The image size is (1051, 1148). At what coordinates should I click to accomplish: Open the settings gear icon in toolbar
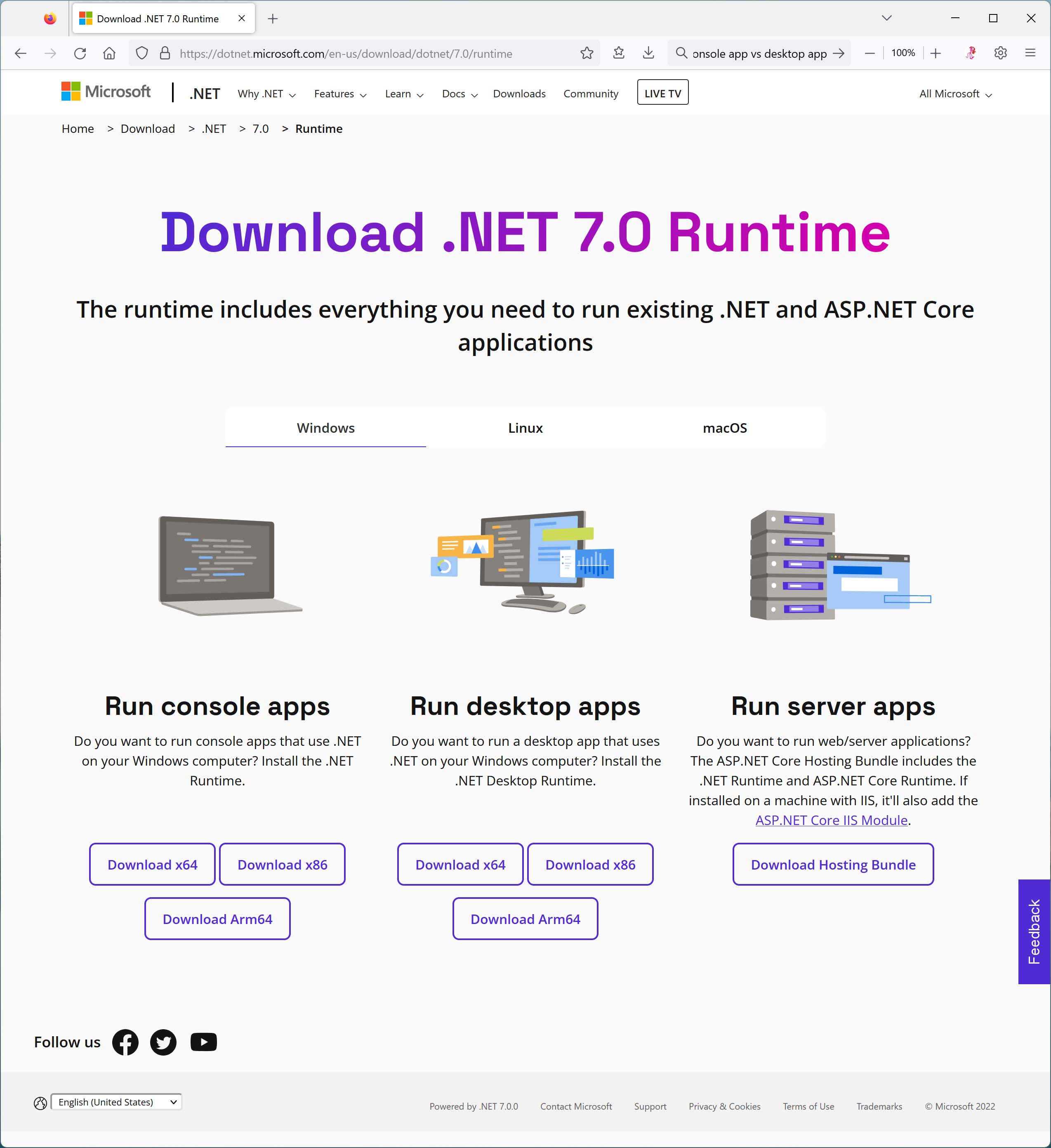click(x=1000, y=54)
